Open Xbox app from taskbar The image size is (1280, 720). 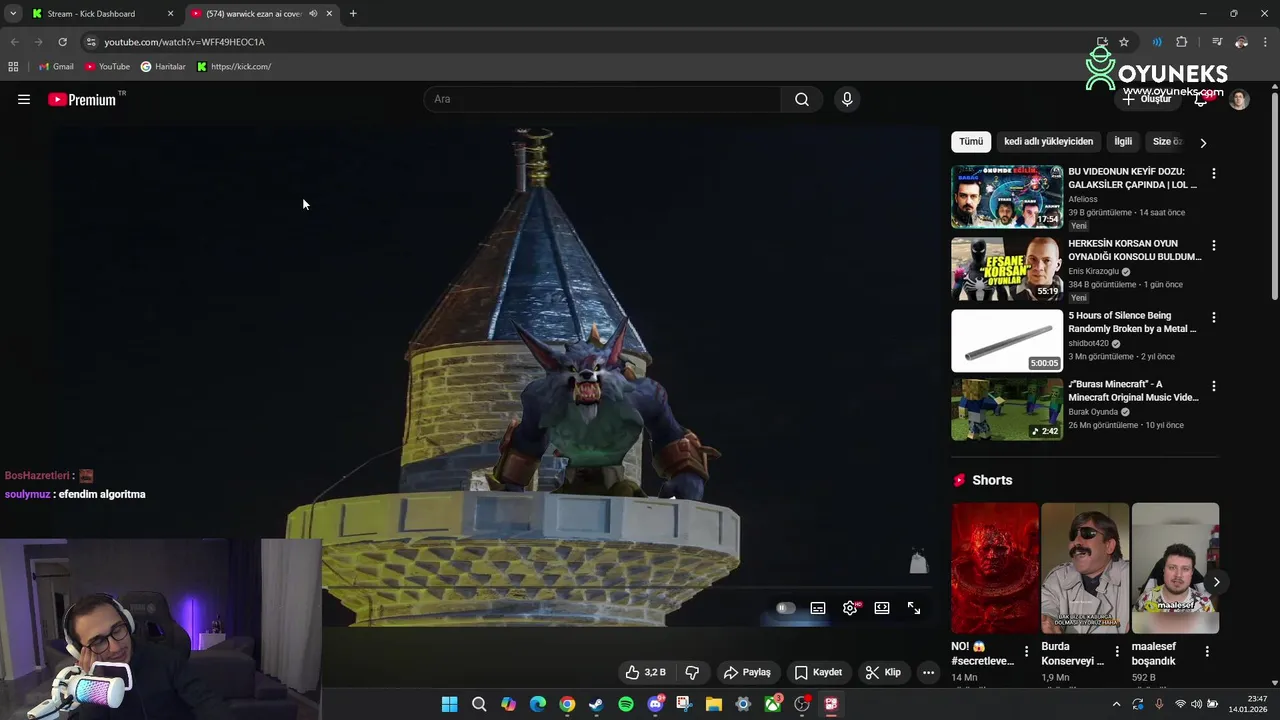[773, 704]
